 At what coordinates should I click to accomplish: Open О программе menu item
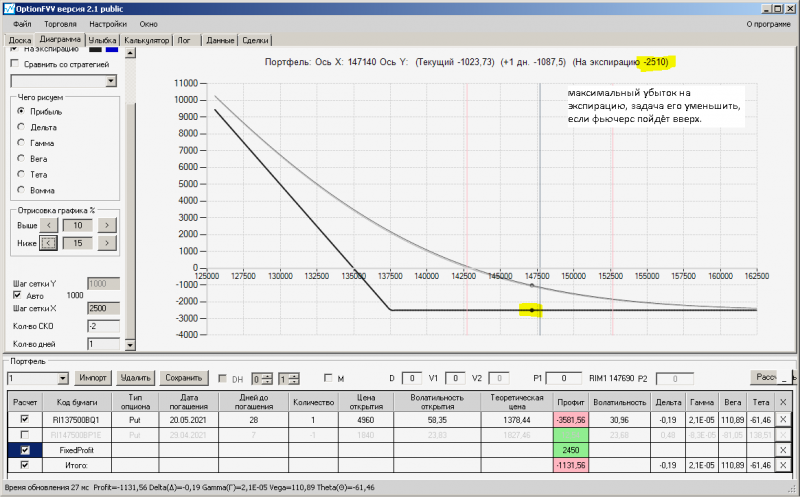[x=768, y=24]
